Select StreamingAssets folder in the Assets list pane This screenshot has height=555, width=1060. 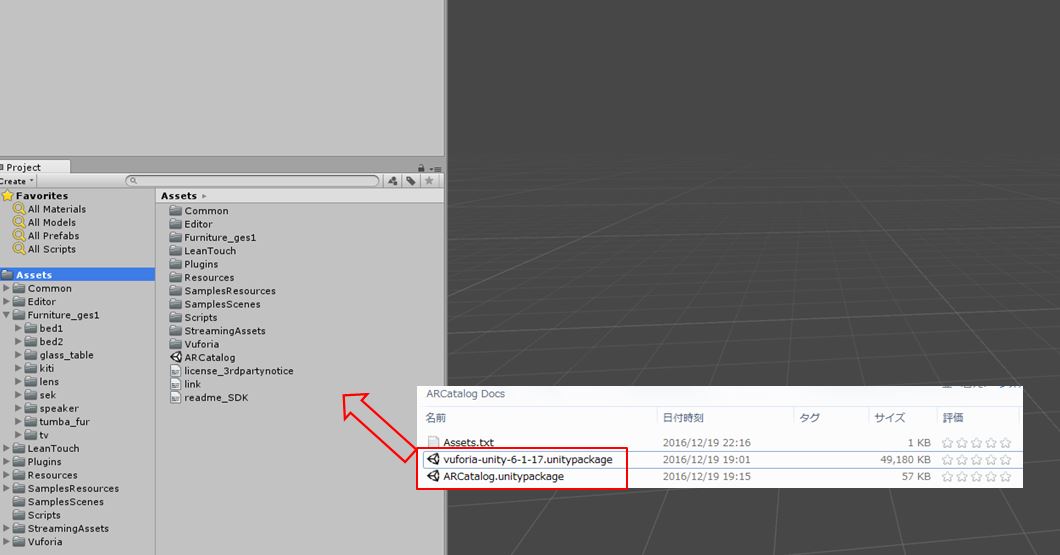(218, 331)
